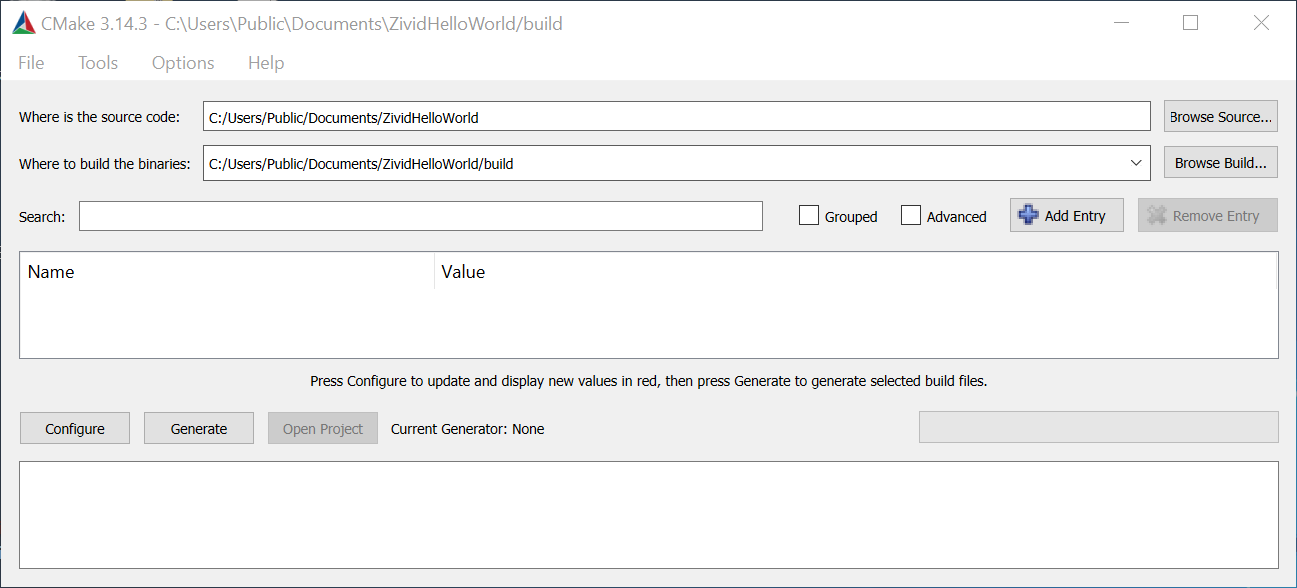Close the CMake window

point(1262,23)
